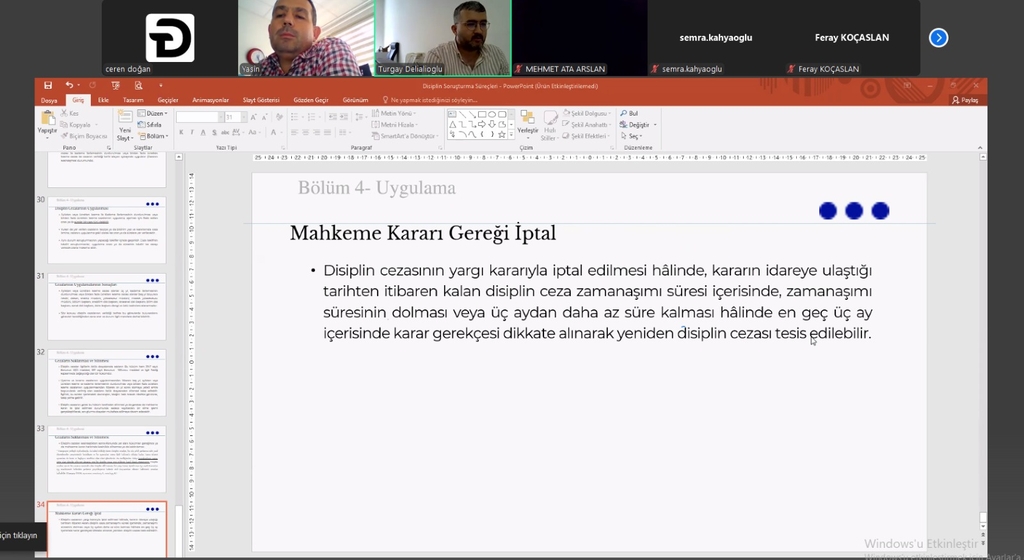This screenshot has height=560, width=1024.
Task: Toggle text shadow S formatting
Action: [214, 132]
